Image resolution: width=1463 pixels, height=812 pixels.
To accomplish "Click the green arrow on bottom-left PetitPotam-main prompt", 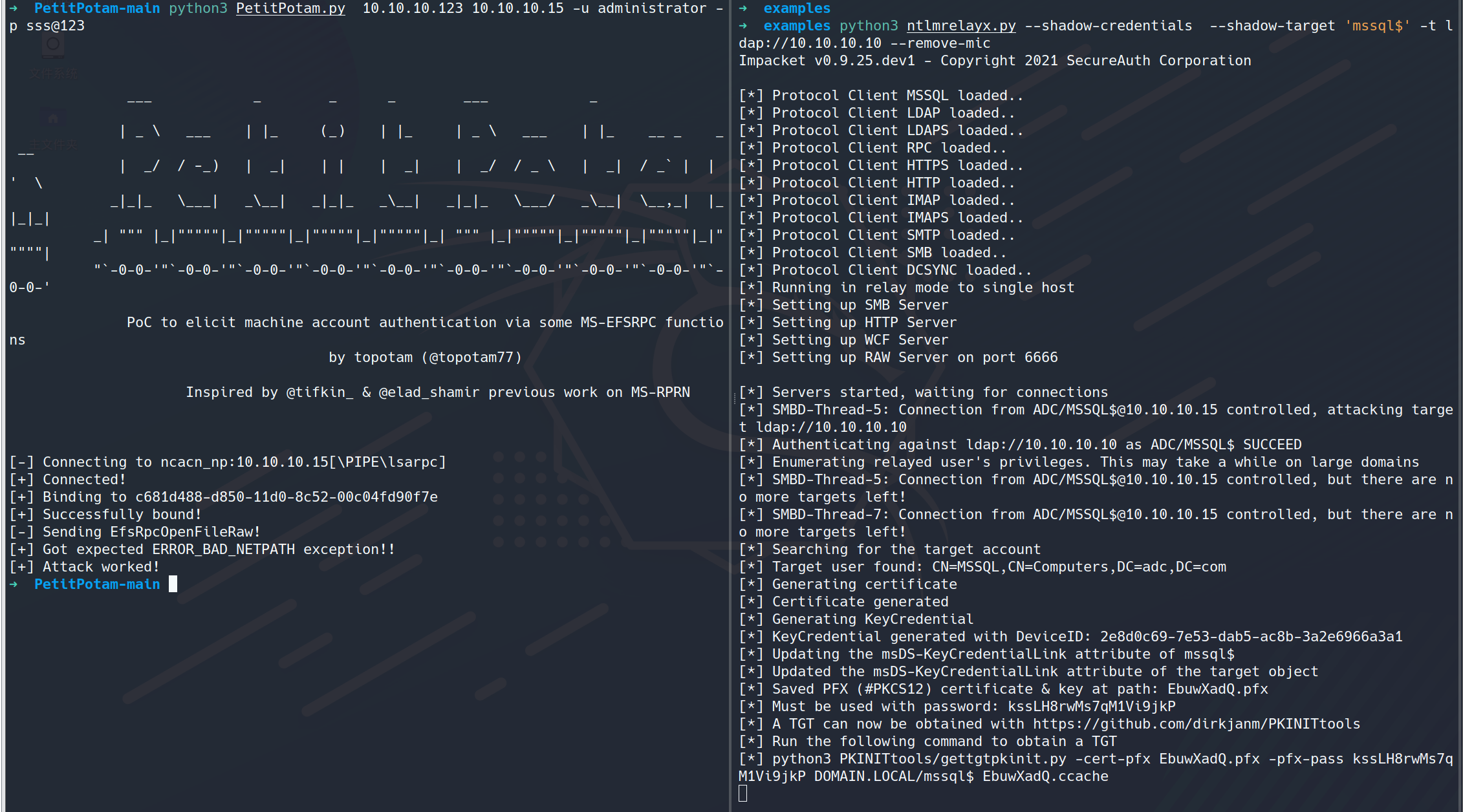I will click(14, 584).
